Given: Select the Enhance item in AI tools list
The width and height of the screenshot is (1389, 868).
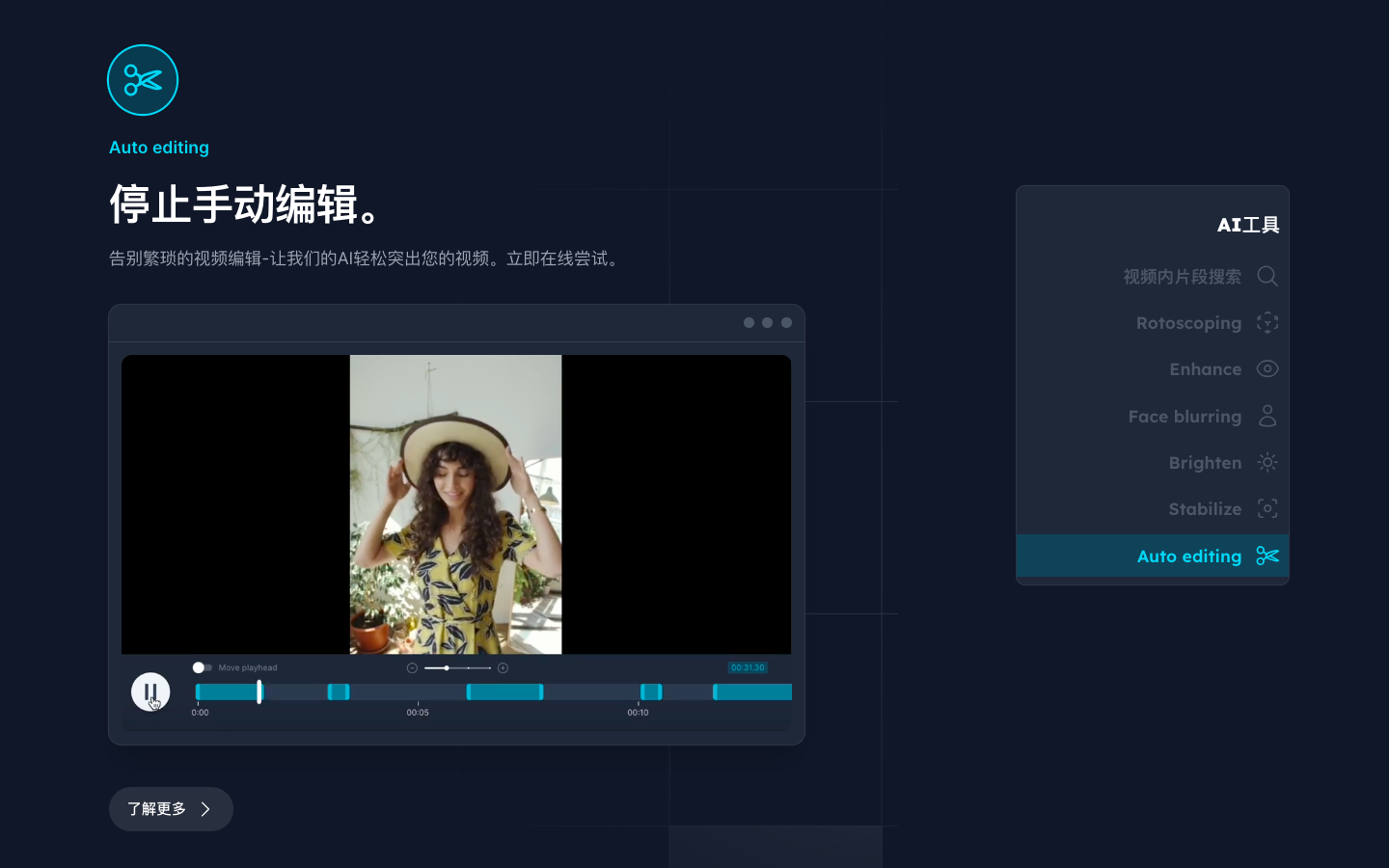Looking at the screenshot, I should click(1205, 368).
